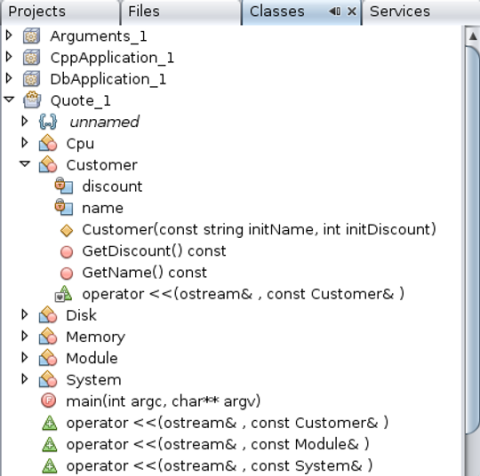Screen dimensions: 480x476
Task: Click the main function F icon
Action: click(x=49, y=401)
